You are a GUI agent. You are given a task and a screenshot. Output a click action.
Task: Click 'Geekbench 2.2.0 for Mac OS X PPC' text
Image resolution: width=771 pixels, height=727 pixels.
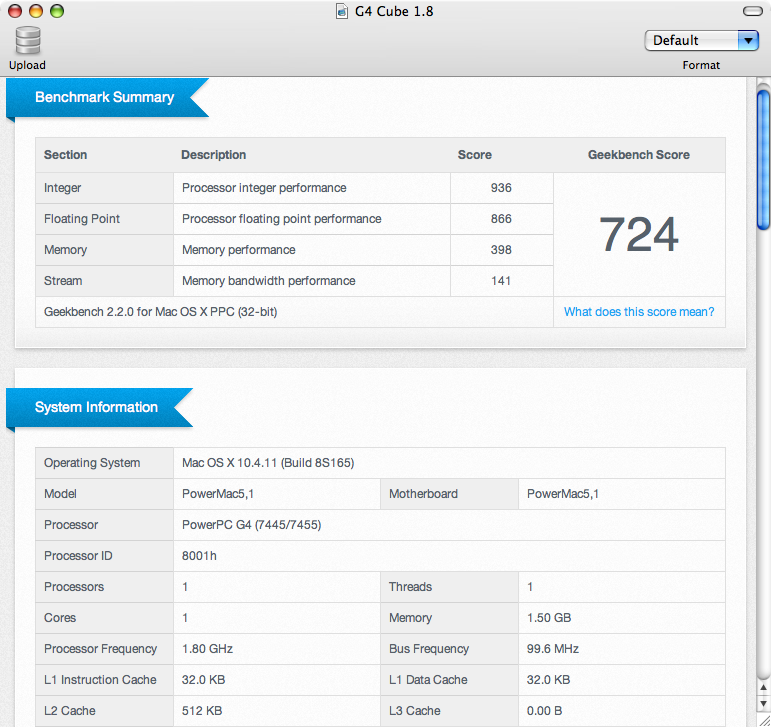[160, 312]
